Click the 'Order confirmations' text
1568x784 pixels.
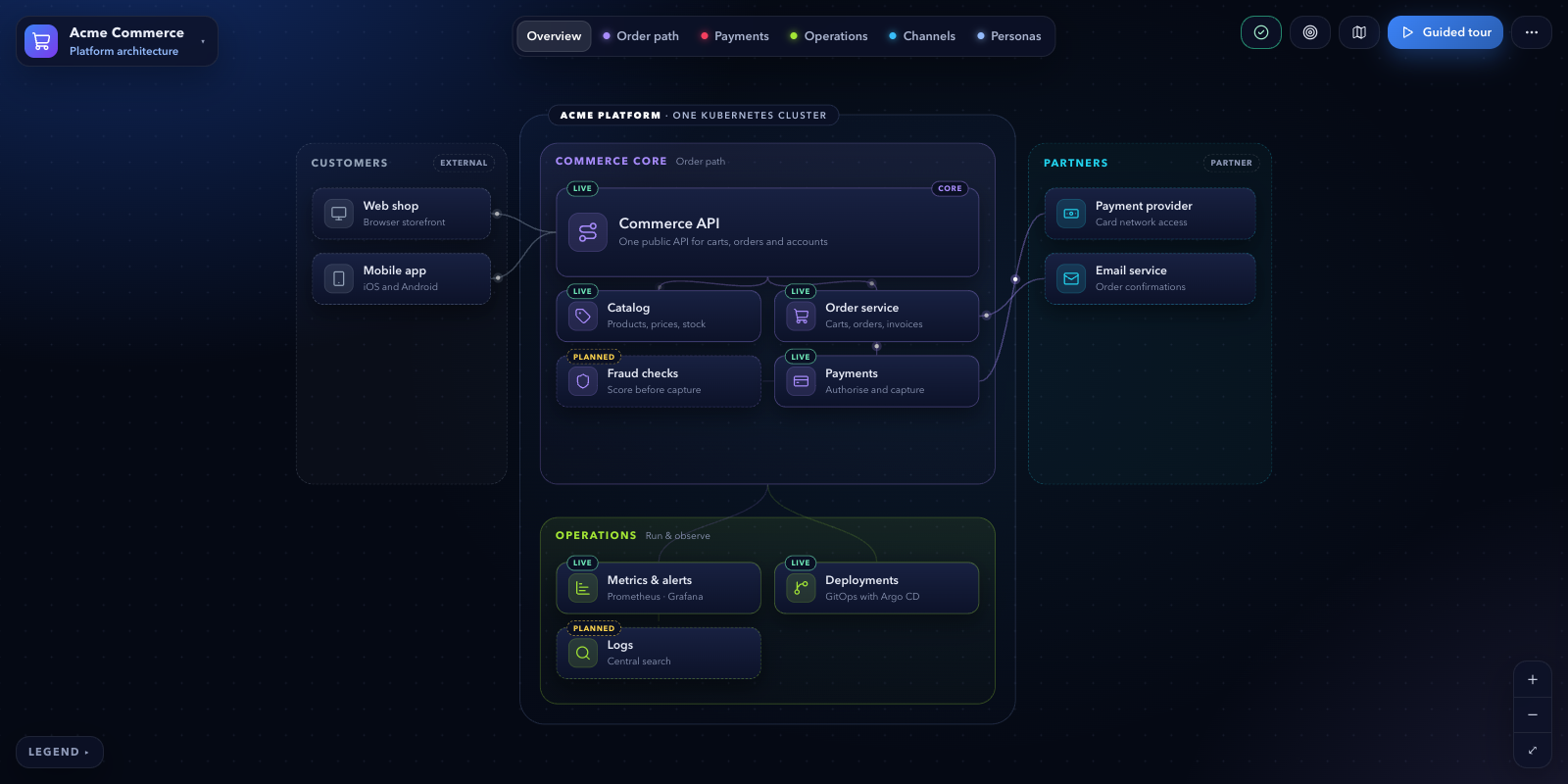(x=1140, y=287)
